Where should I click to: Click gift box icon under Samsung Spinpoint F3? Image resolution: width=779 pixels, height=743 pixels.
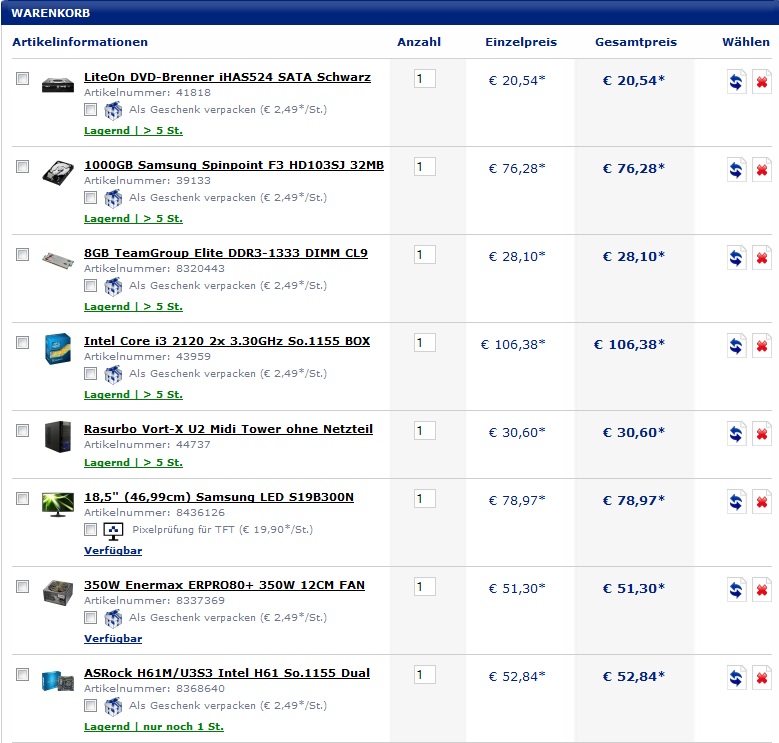pos(113,198)
